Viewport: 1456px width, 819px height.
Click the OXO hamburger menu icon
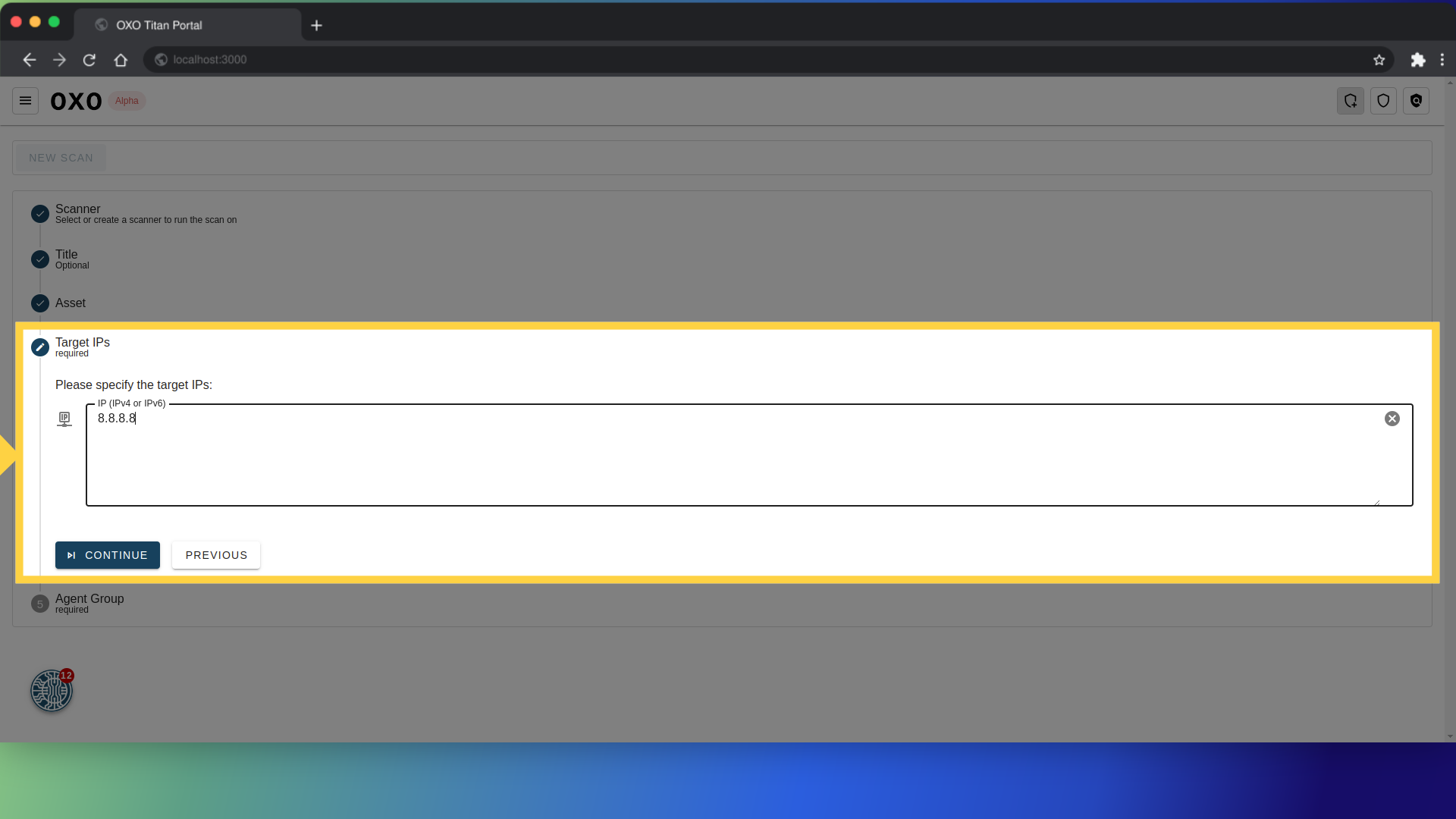25,100
